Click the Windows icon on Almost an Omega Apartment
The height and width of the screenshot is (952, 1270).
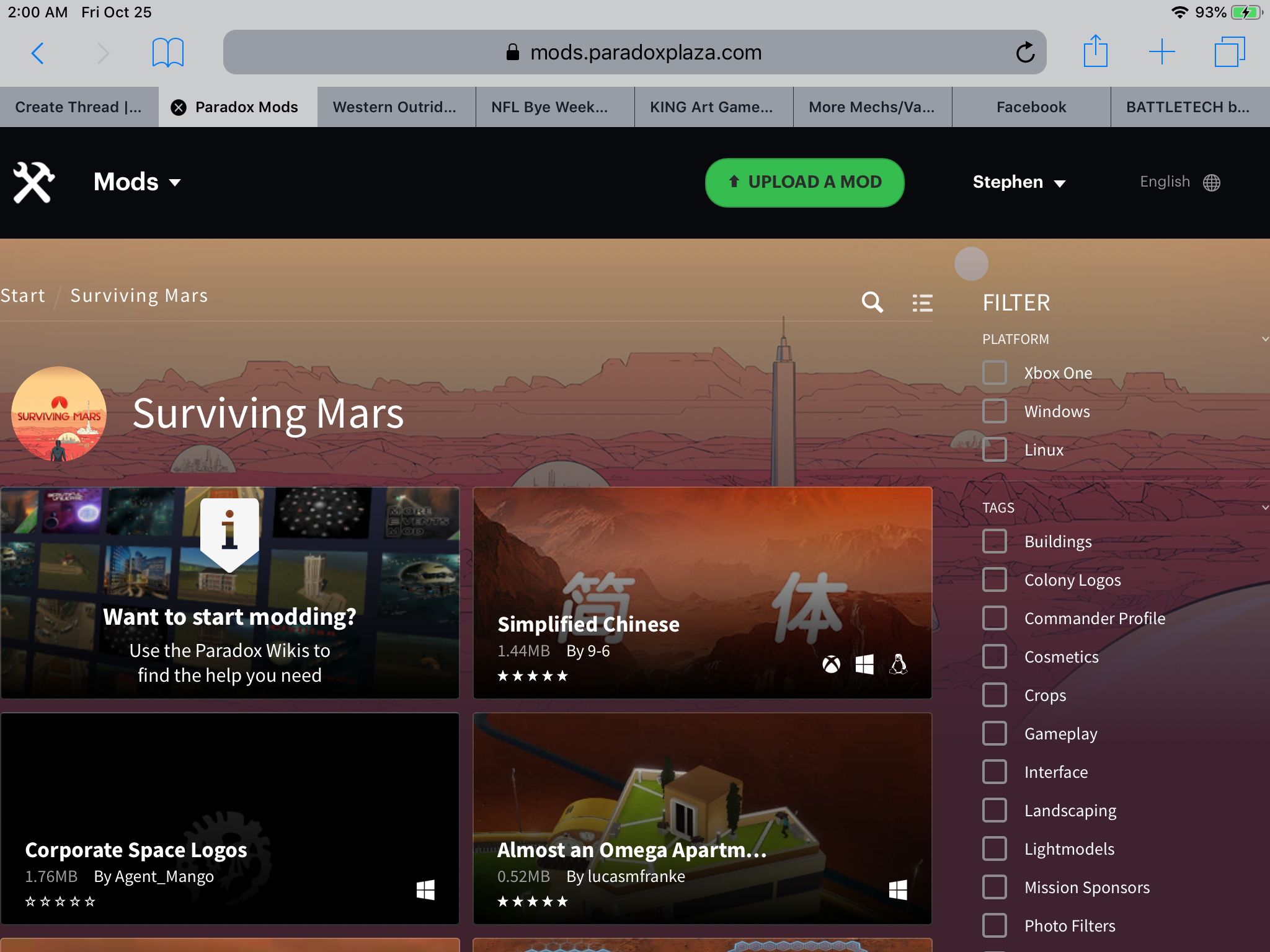point(898,890)
